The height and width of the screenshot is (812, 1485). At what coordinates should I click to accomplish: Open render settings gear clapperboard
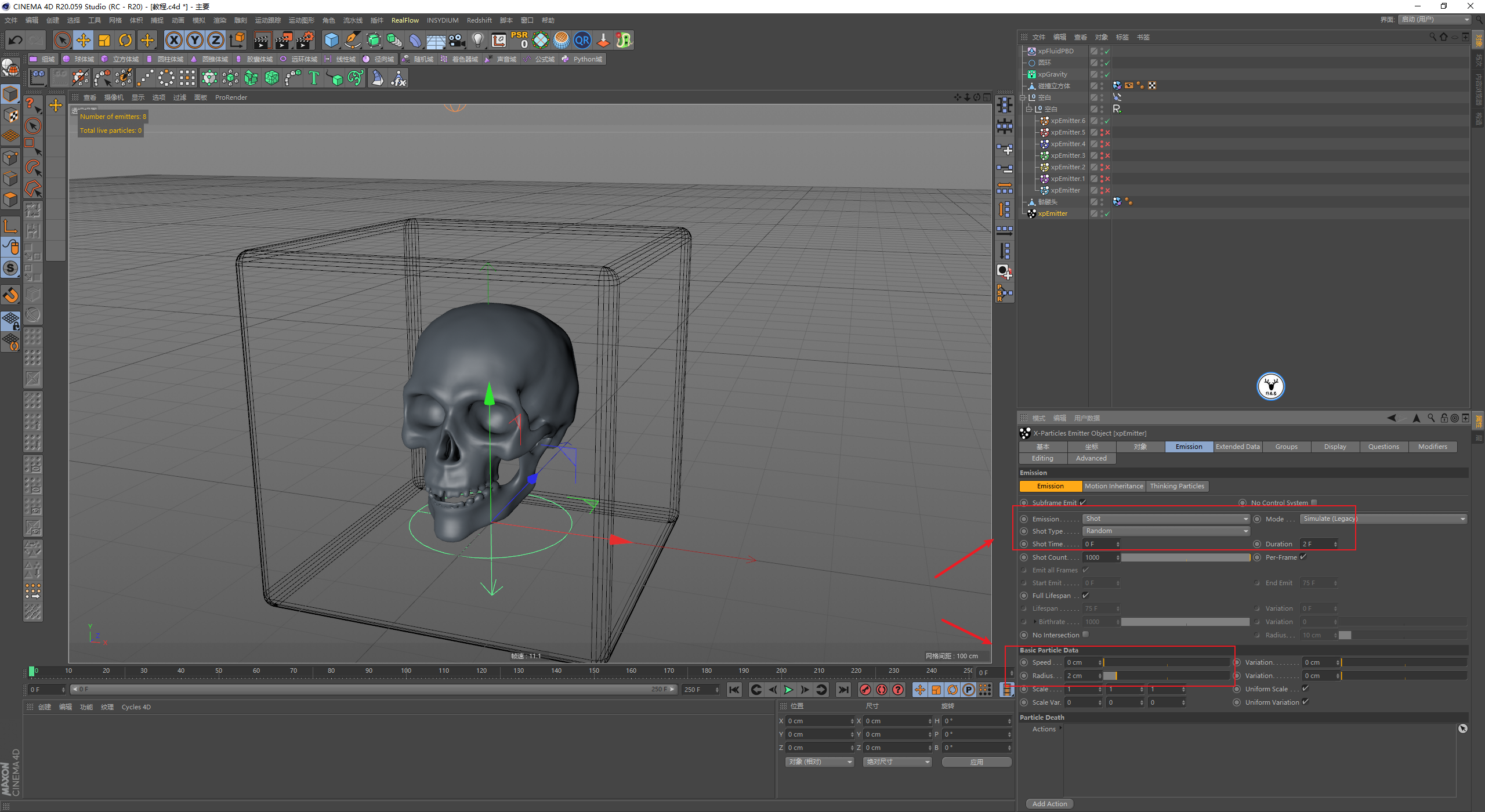[x=305, y=40]
